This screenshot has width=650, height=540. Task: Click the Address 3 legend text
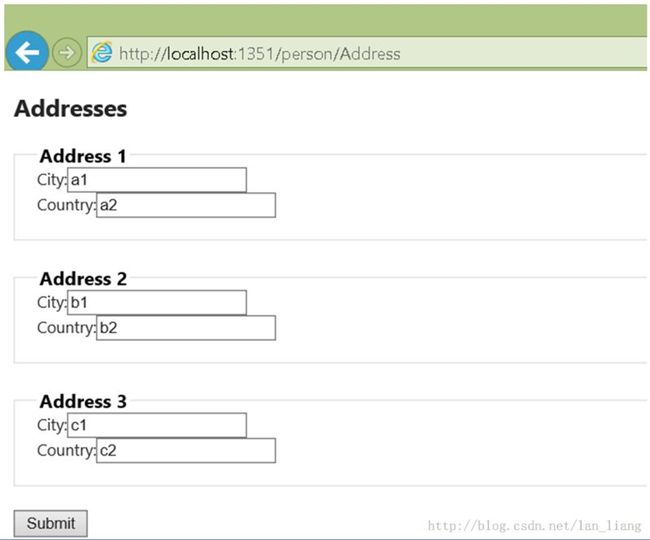coord(83,402)
